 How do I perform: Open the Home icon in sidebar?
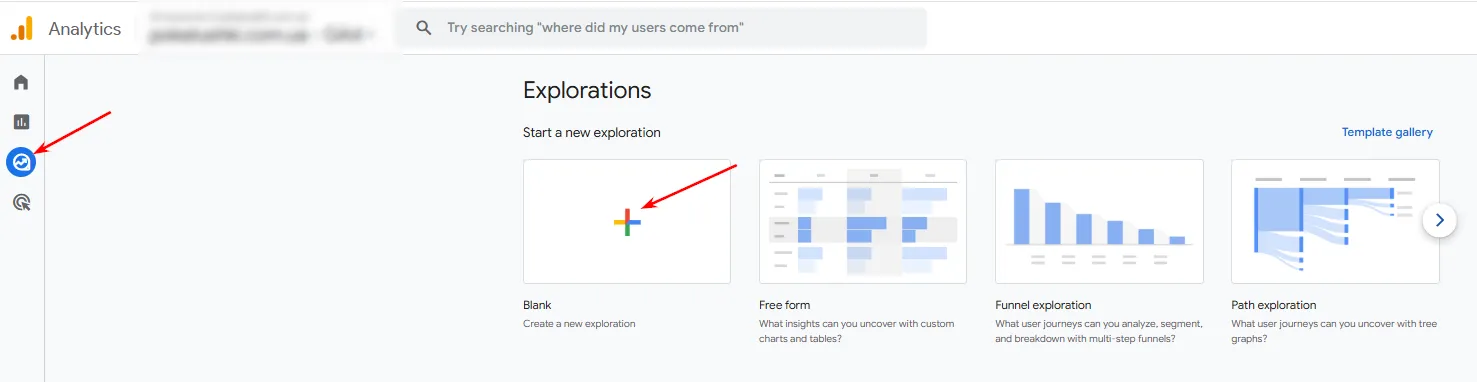(21, 82)
